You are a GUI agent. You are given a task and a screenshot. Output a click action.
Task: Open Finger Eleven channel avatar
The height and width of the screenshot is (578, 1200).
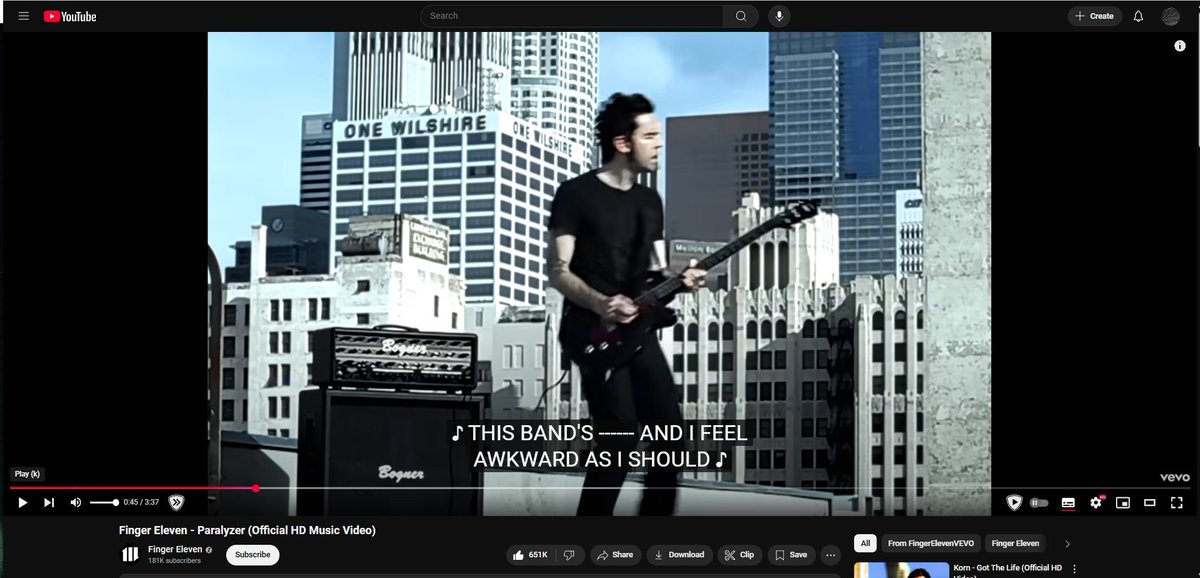(x=130, y=554)
